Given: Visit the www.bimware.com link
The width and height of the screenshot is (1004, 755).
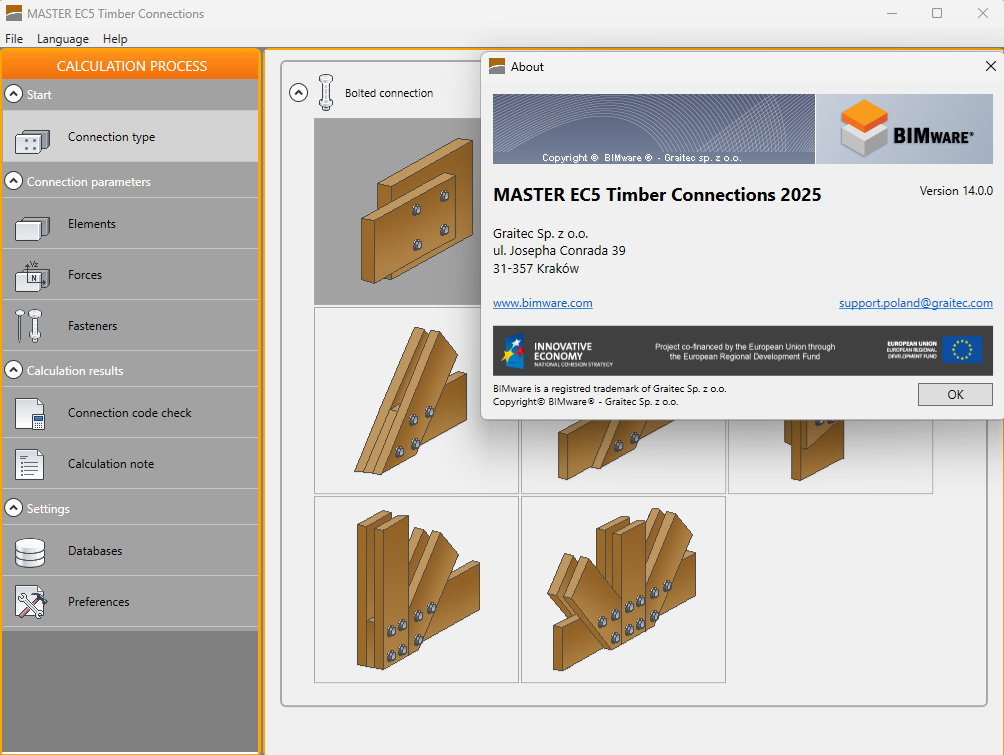Looking at the screenshot, I should tap(542, 303).
